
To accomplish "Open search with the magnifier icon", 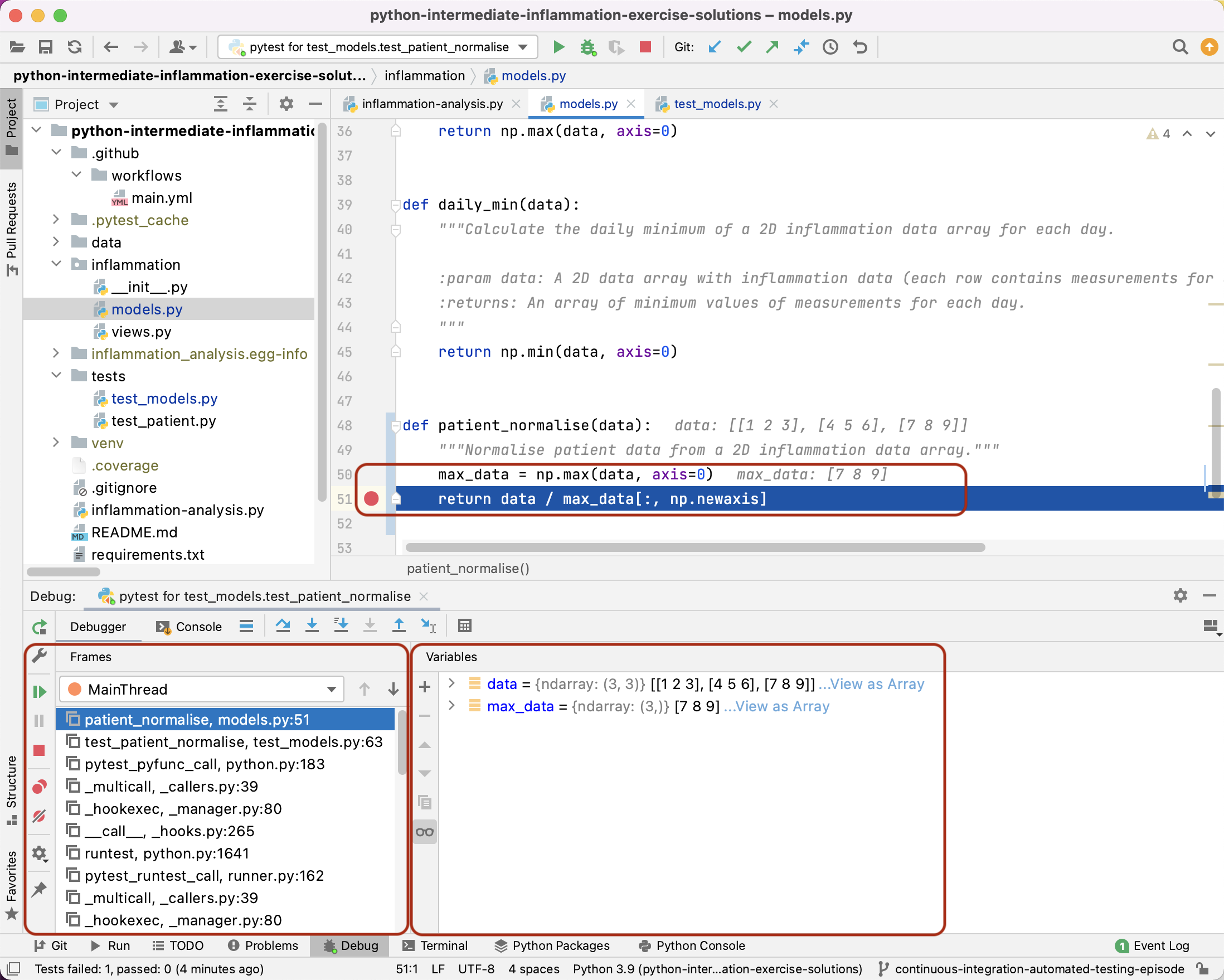I will tap(1181, 47).
